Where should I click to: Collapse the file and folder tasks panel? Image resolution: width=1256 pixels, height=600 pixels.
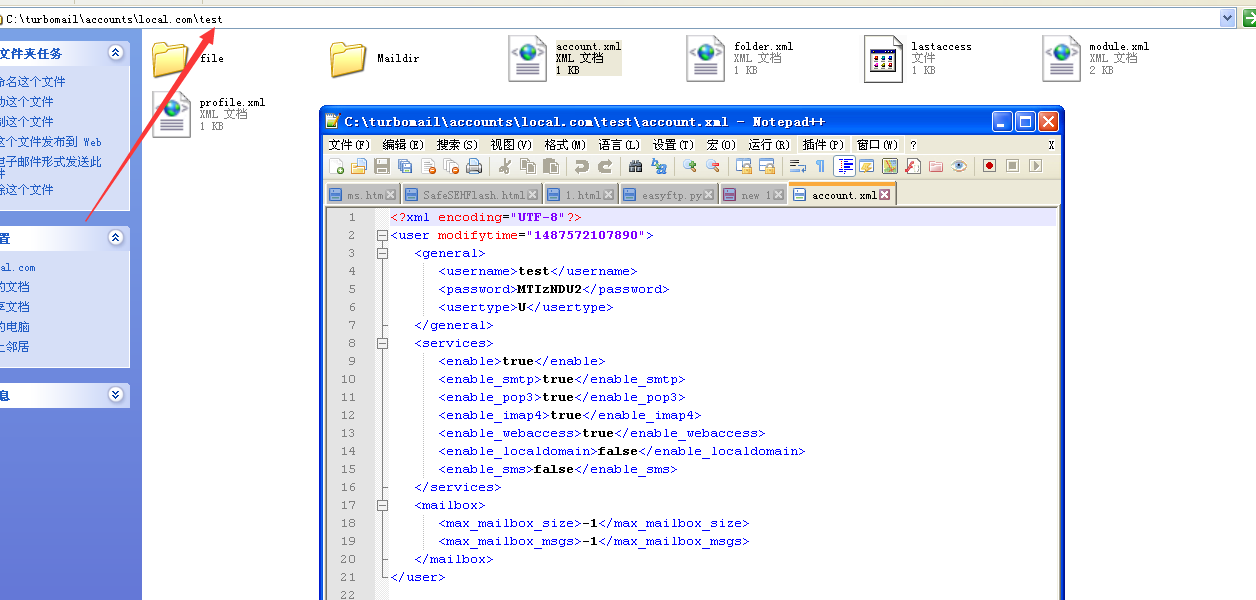(116, 53)
